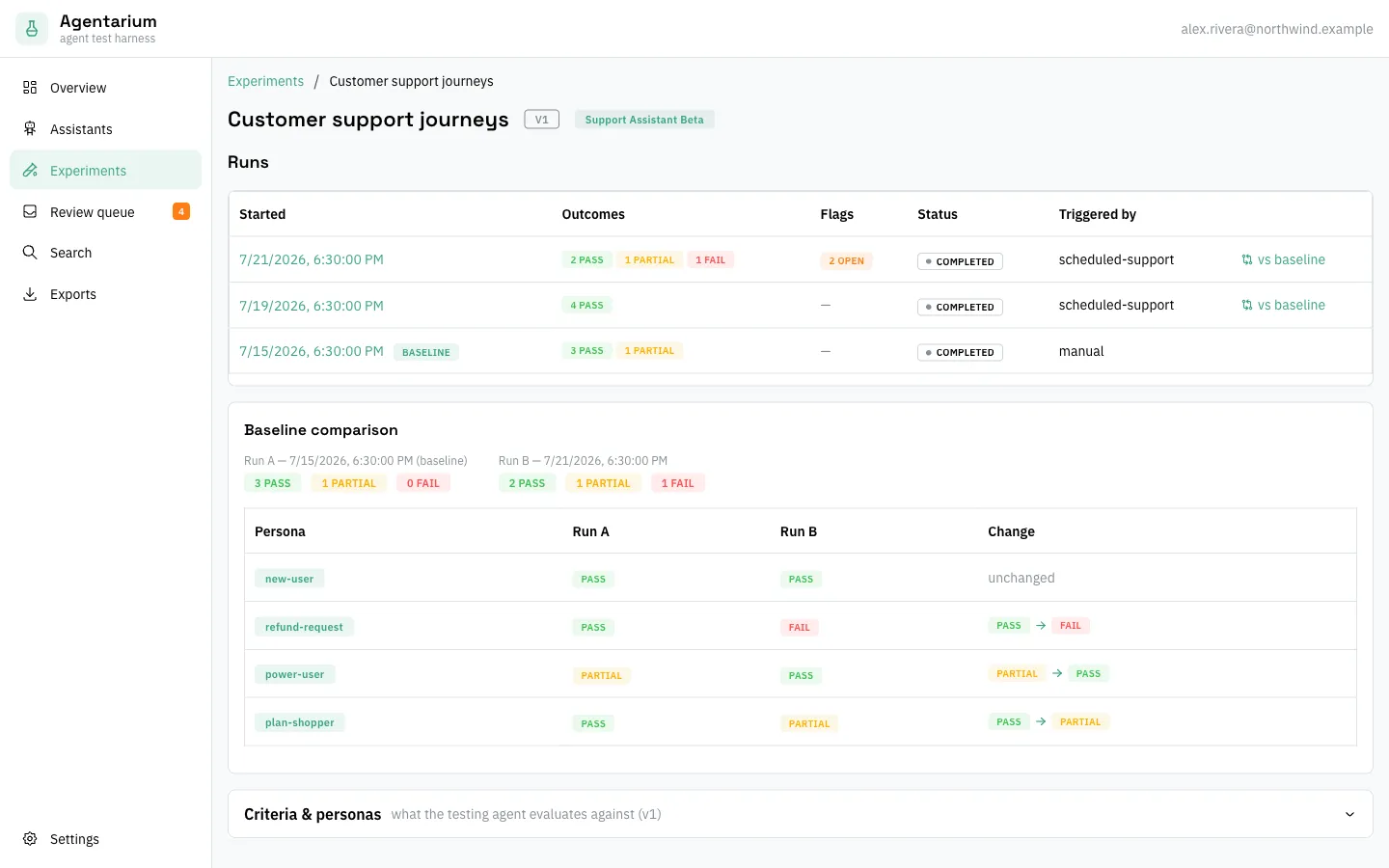Screen dimensions: 1389x868
Task: Click the 3 PASS outcome on 7/15/2026 run
Action: (x=586, y=350)
